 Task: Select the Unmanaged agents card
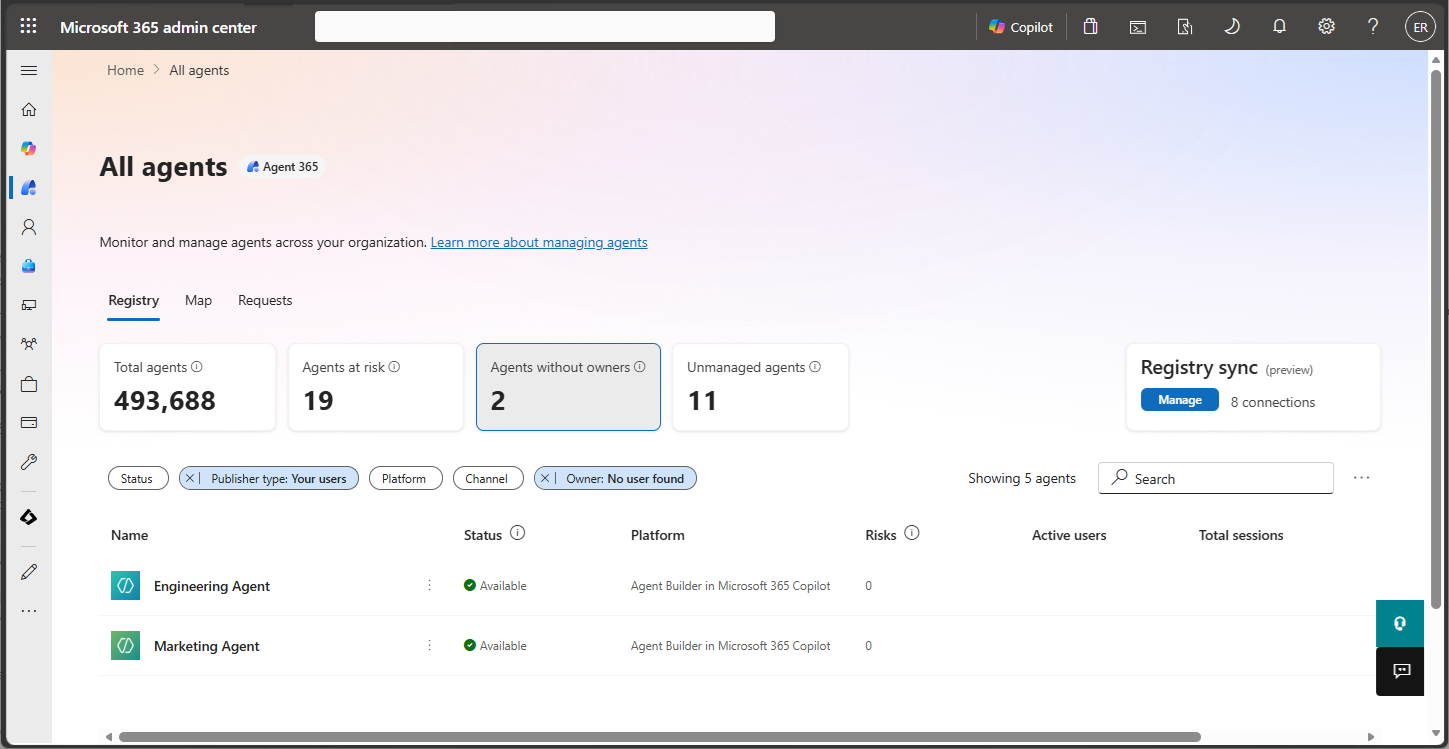pyautogui.click(x=760, y=387)
